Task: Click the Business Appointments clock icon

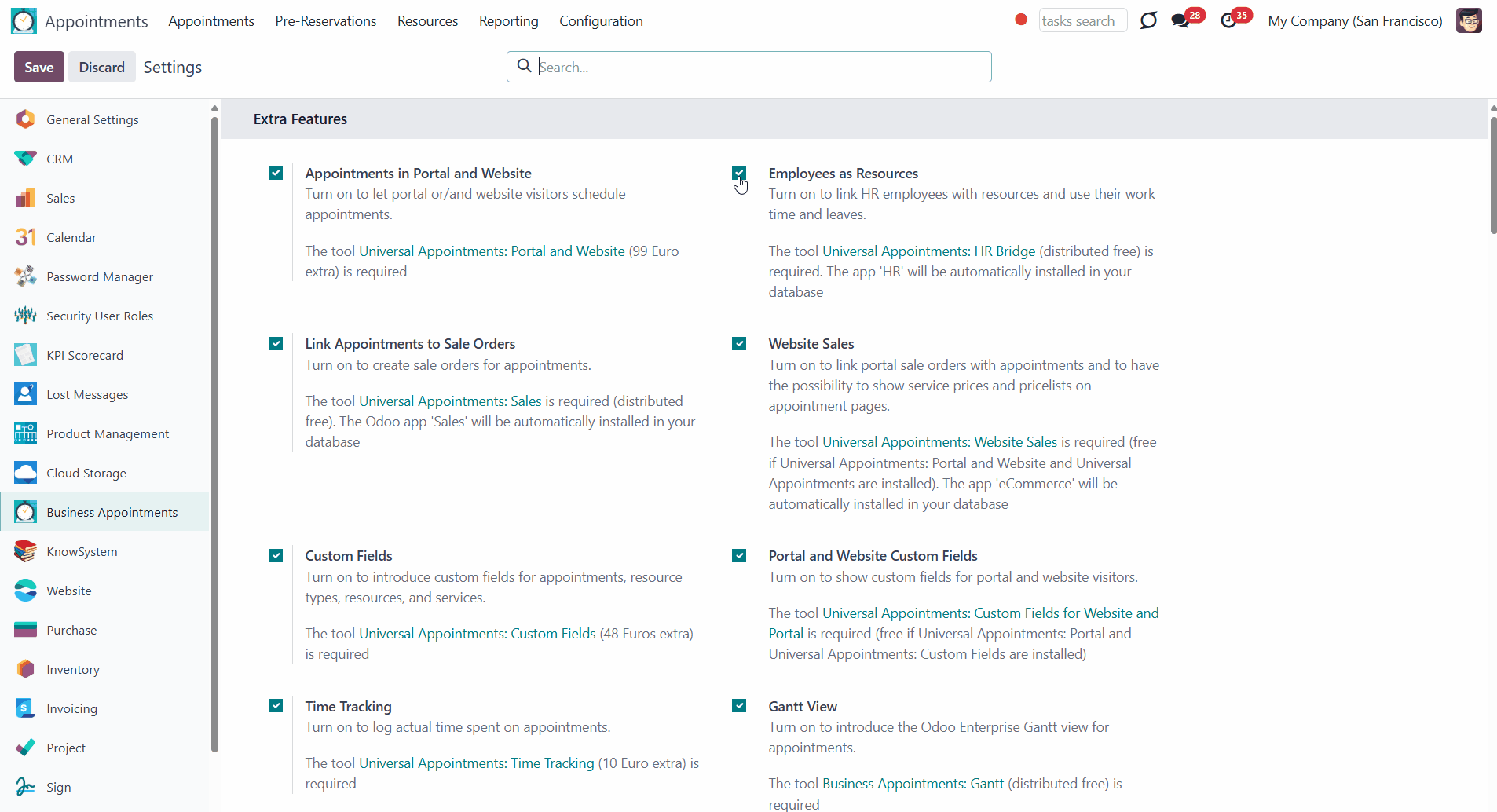Action: [x=25, y=512]
